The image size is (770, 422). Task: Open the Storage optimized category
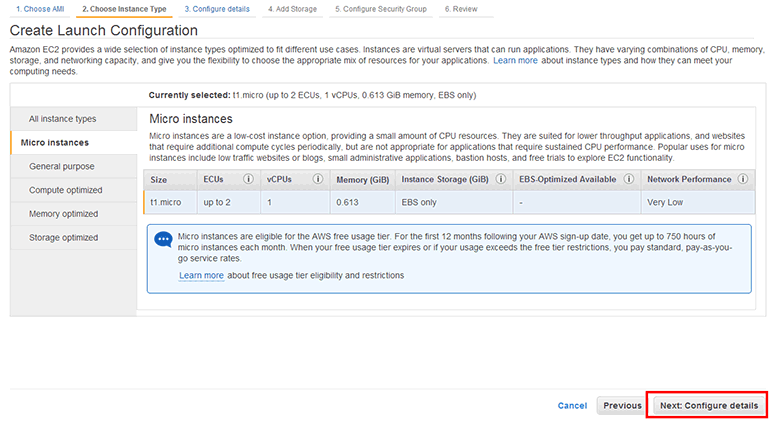[64, 238]
